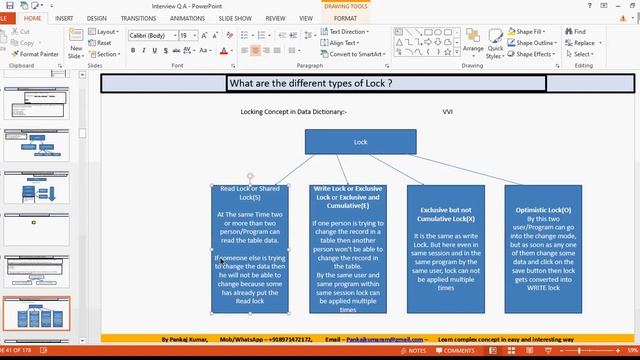Click the Reset slide button
Image resolution: width=640 pixels, height=360 pixels.
coord(100,42)
